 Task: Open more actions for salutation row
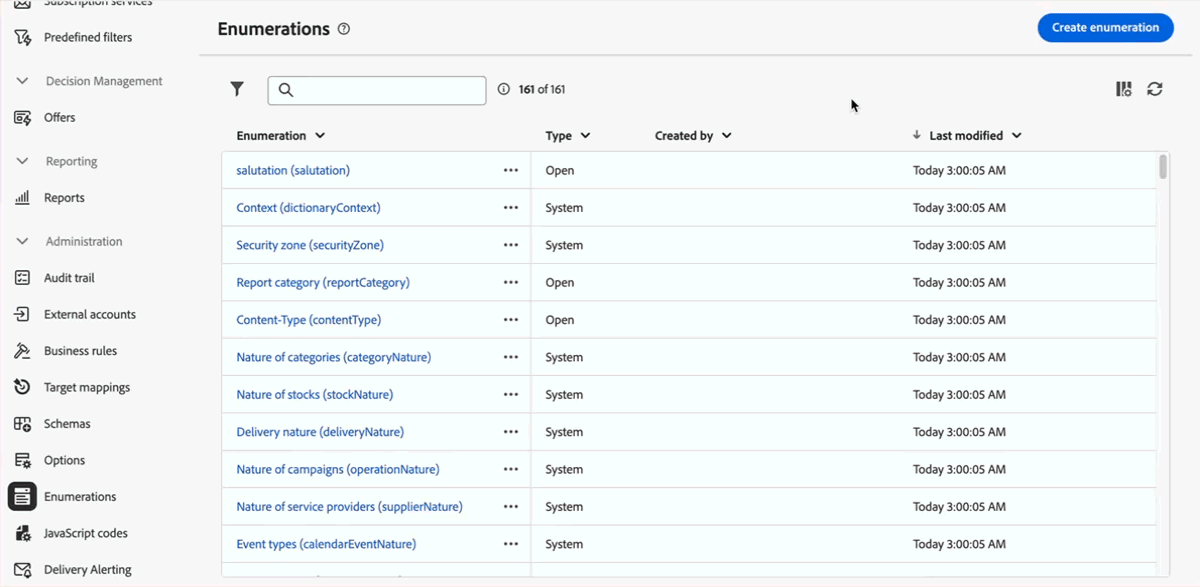tap(511, 170)
